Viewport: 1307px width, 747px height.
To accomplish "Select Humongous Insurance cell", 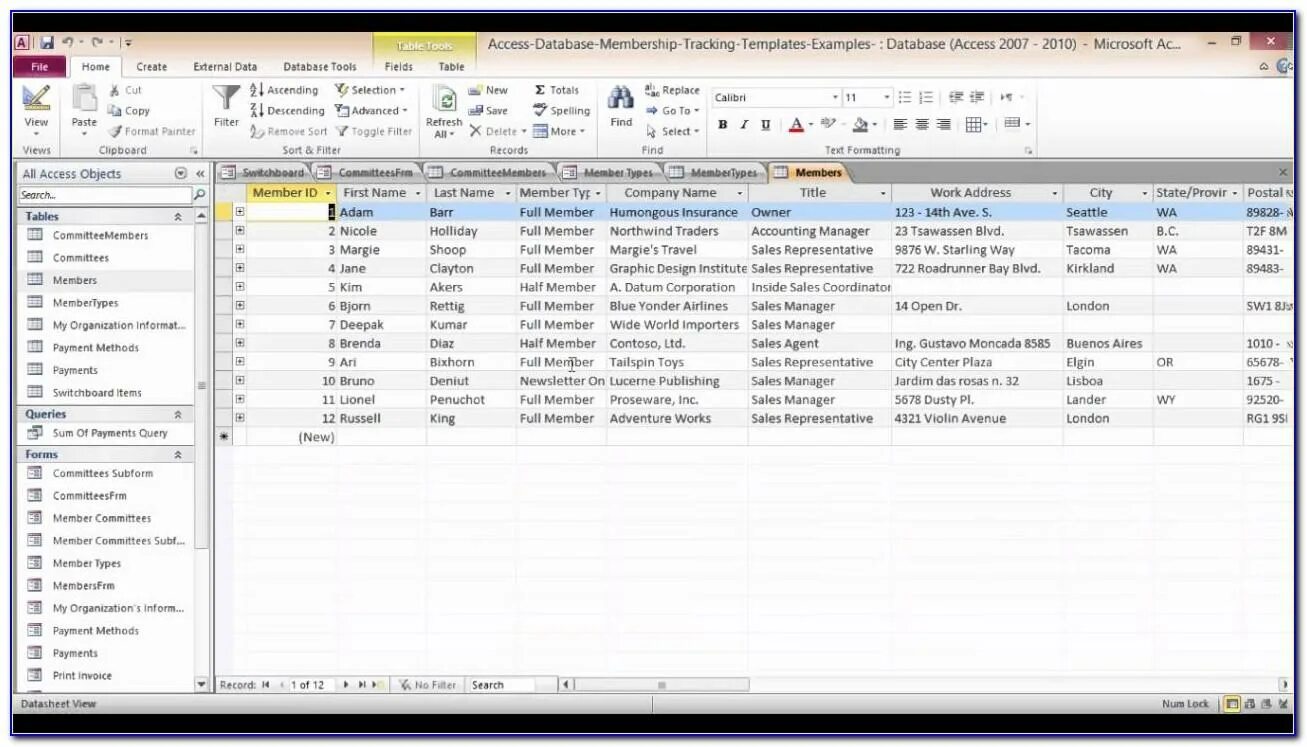I will (x=677, y=212).
